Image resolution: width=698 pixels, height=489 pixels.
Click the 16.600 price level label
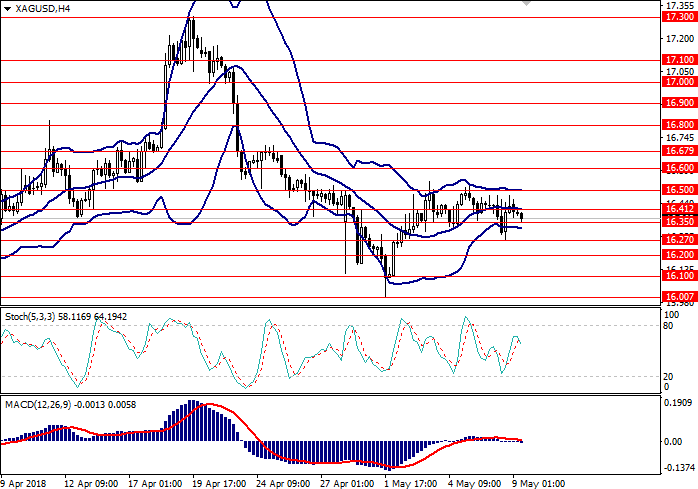click(x=679, y=168)
